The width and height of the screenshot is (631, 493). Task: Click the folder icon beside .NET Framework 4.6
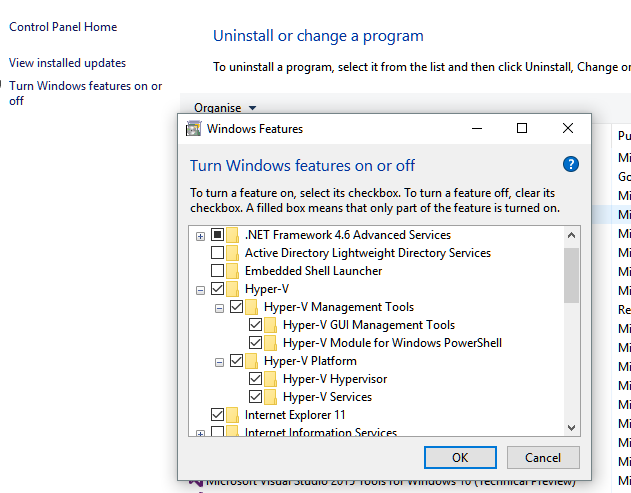pyautogui.click(x=232, y=235)
